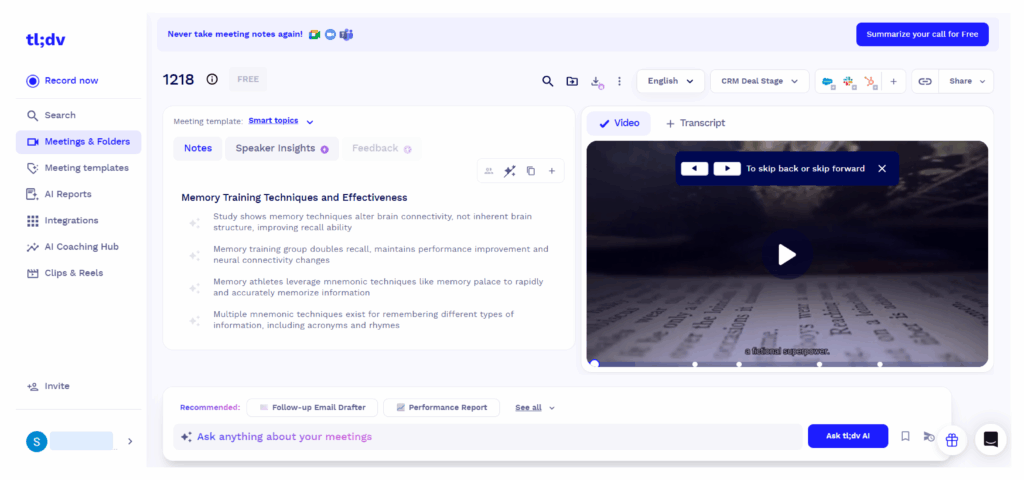Viewport: 1024px width, 480px height.
Task: Click AI magic wand icon
Action: pos(509,171)
